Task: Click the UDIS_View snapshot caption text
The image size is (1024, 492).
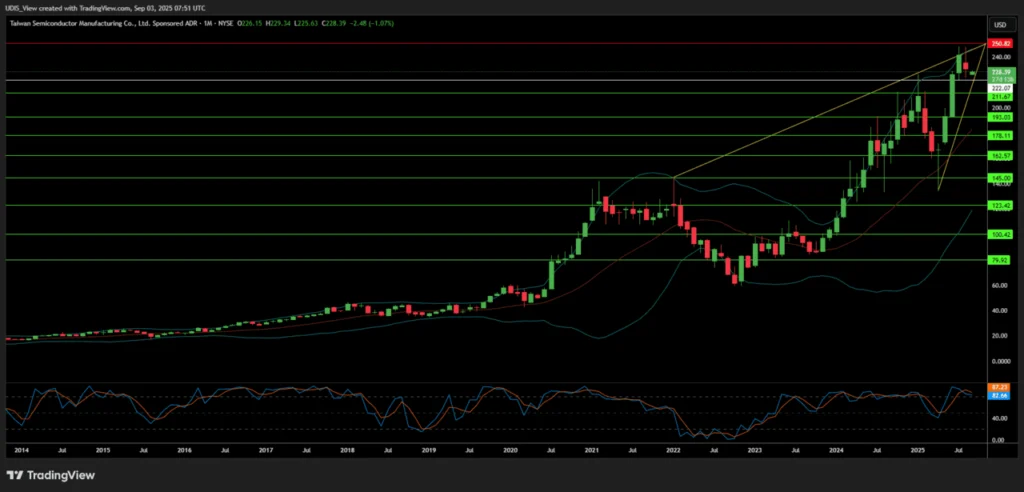Action: pyautogui.click(x=104, y=8)
